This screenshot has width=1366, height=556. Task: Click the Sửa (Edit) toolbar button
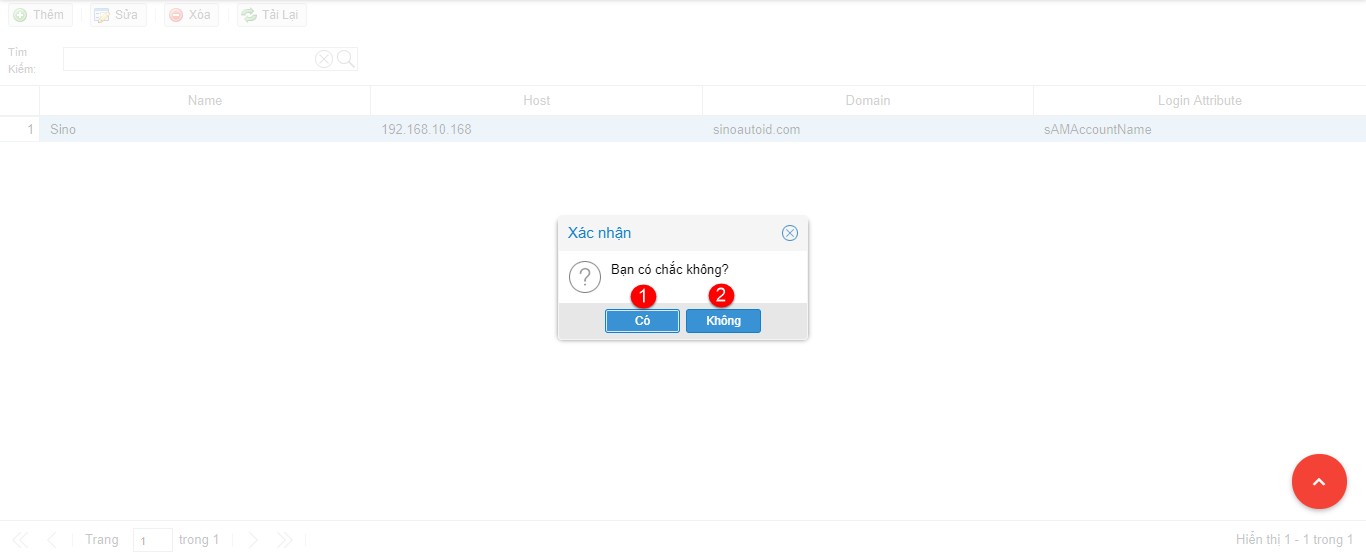118,15
